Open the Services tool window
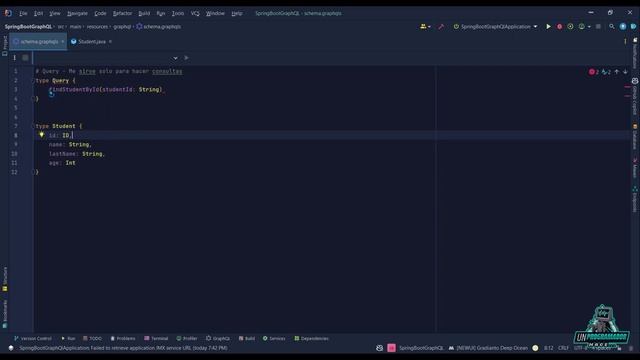This screenshot has height=360, width=640. tap(274, 338)
